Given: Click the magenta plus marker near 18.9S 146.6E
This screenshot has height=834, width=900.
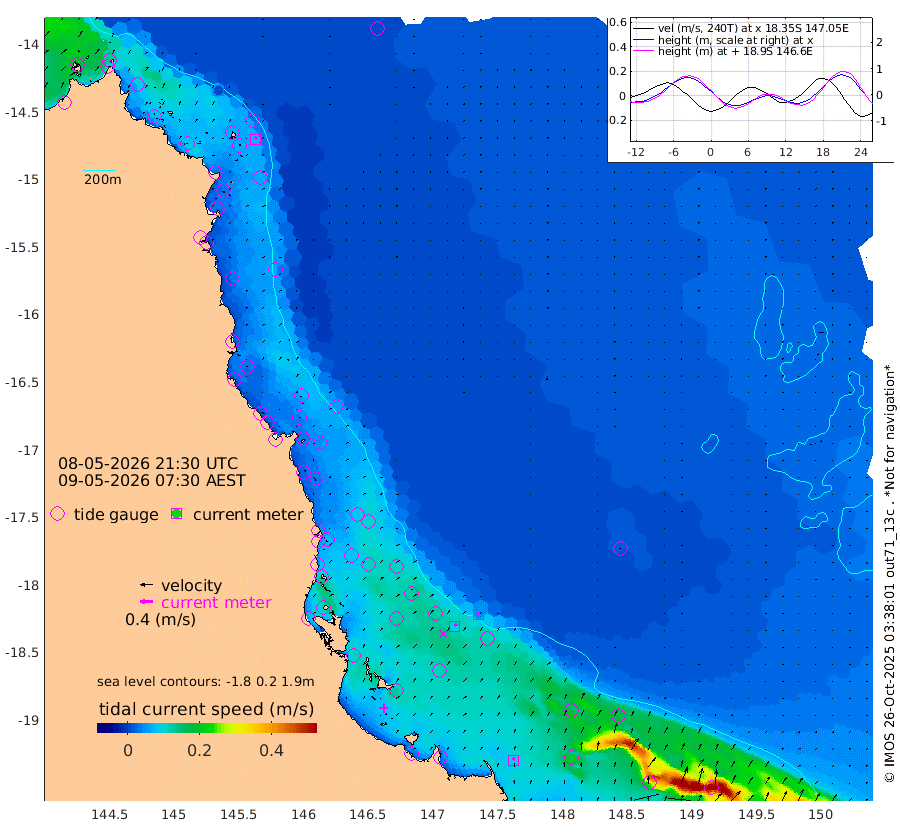Looking at the screenshot, I should coord(383,708).
